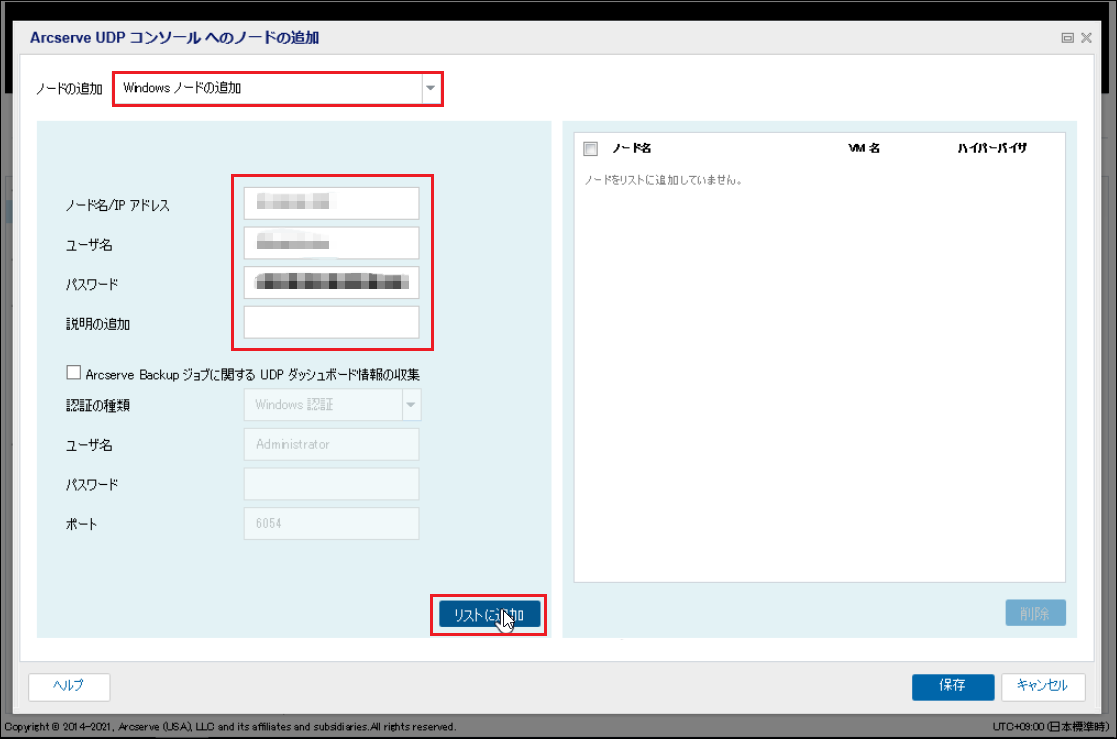Click the first ユーザ名 input field
1117x739 pixels.
pyautogui.click(x=331, y=243)
